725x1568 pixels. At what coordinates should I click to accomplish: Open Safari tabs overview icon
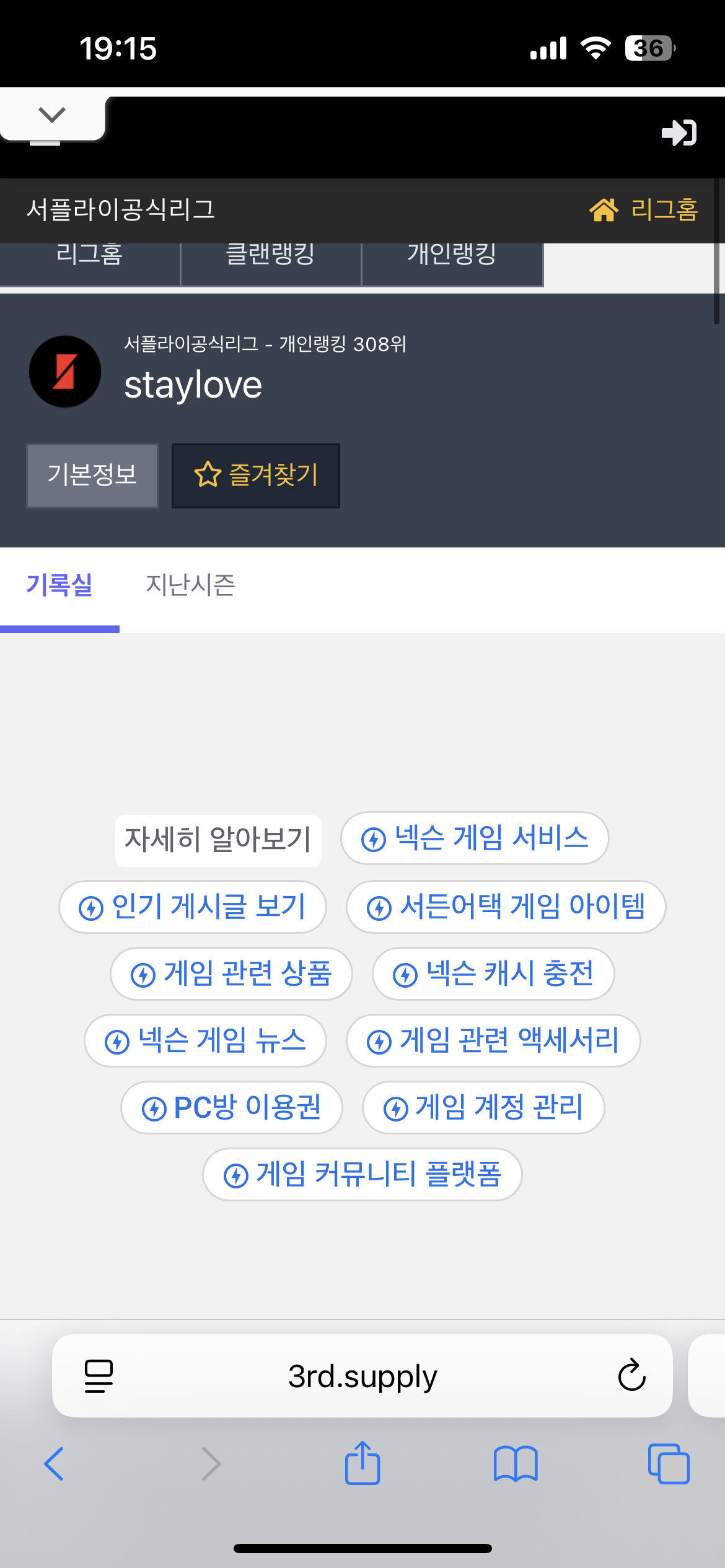[669, 1464]
